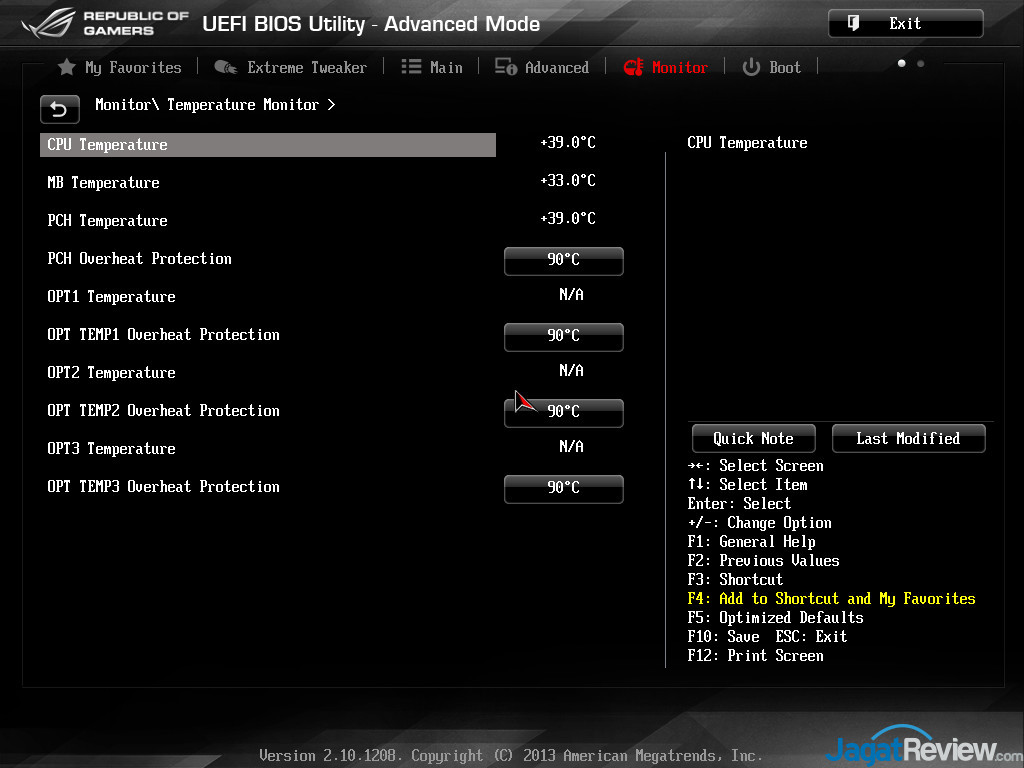The height and width of the screenshot is (768, 1024).
Task: Click the Advanced tab icon
Action: click(505, 67)
